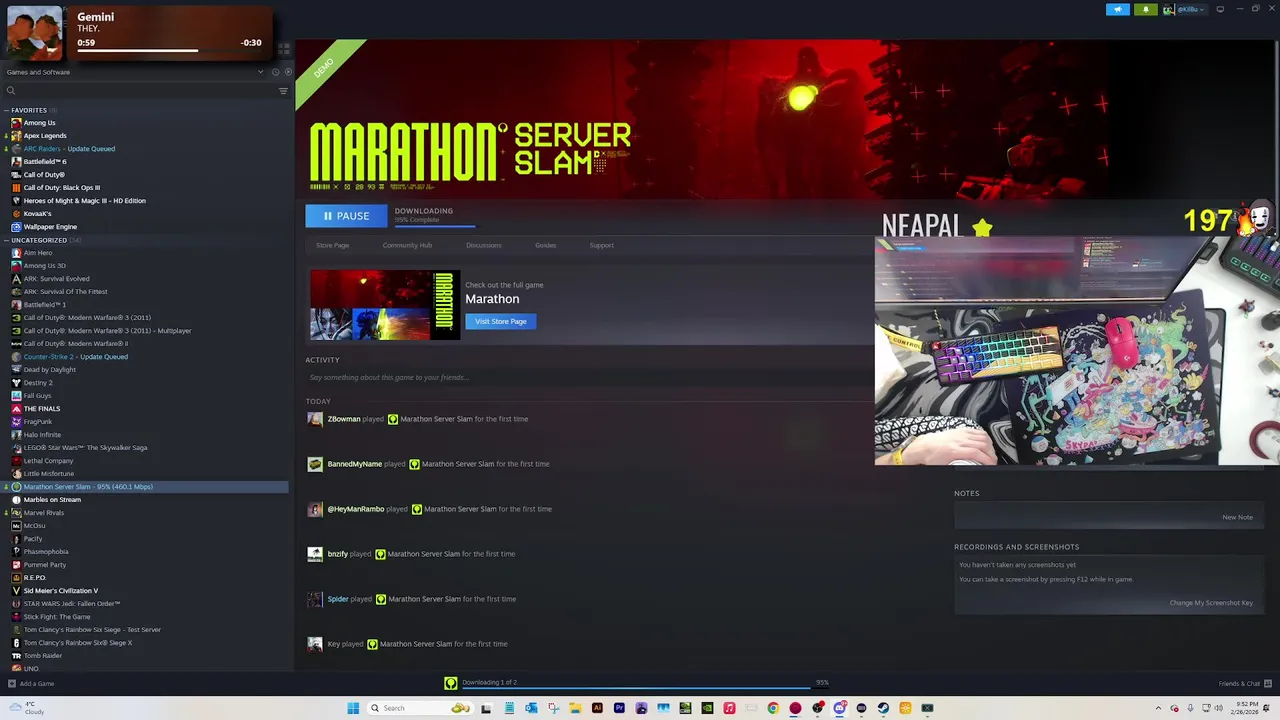
Task: Open @HeyManRambo's profile link
Action: coord(356,509)
